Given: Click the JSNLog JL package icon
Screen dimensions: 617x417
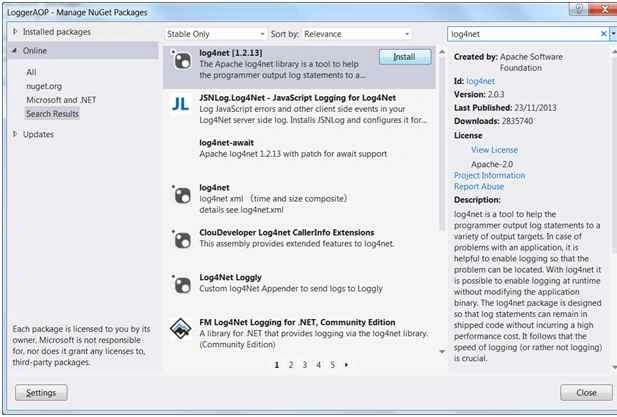Looking at the screenshot, I should click(x=181, y=104).
